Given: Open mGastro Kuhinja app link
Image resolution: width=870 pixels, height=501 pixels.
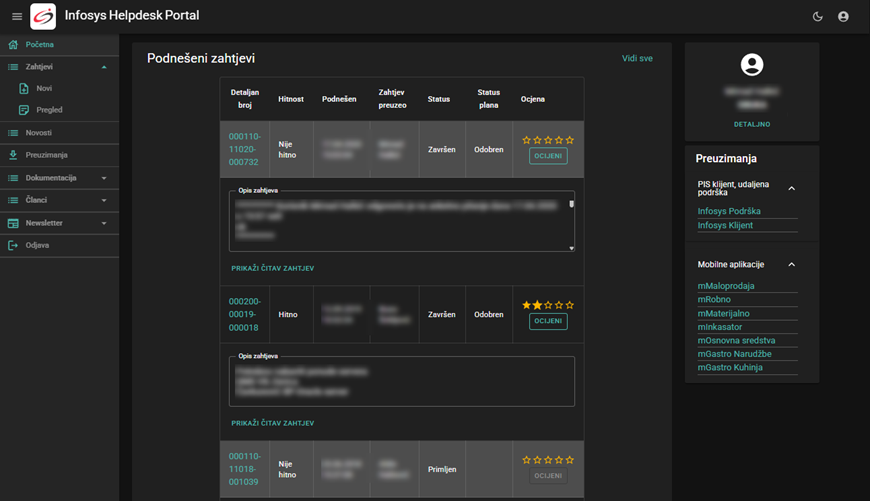Looking at the screenshot, I should click(x=730, y=367).
